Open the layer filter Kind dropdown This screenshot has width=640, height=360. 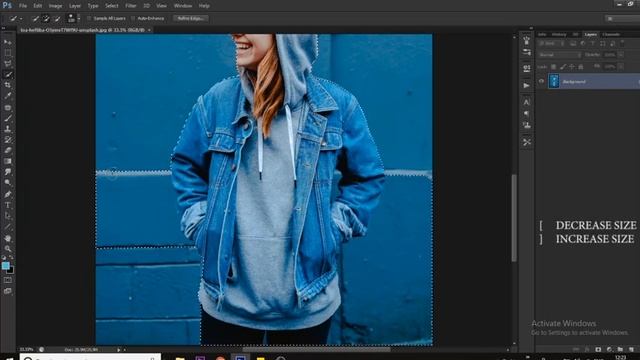click(551, 43)
